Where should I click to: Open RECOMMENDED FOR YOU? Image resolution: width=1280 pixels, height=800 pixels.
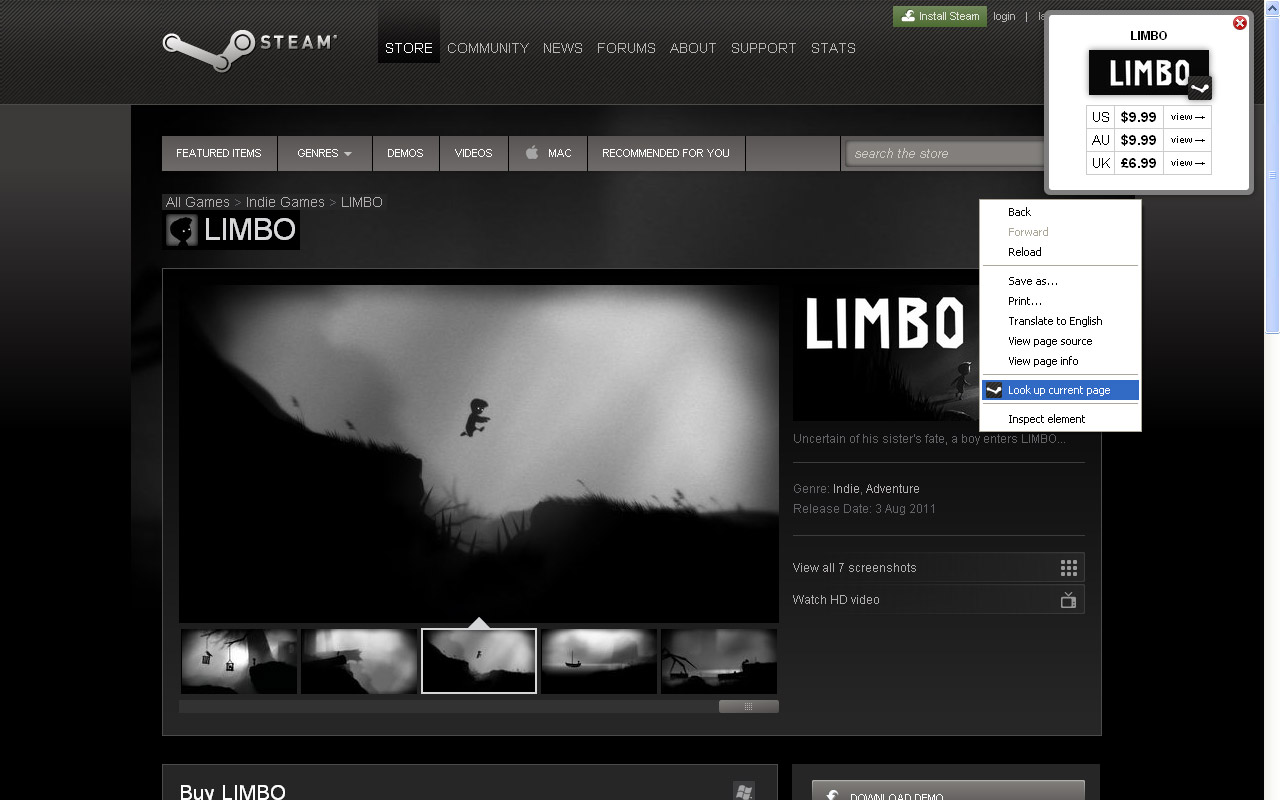tap(666, 153)
